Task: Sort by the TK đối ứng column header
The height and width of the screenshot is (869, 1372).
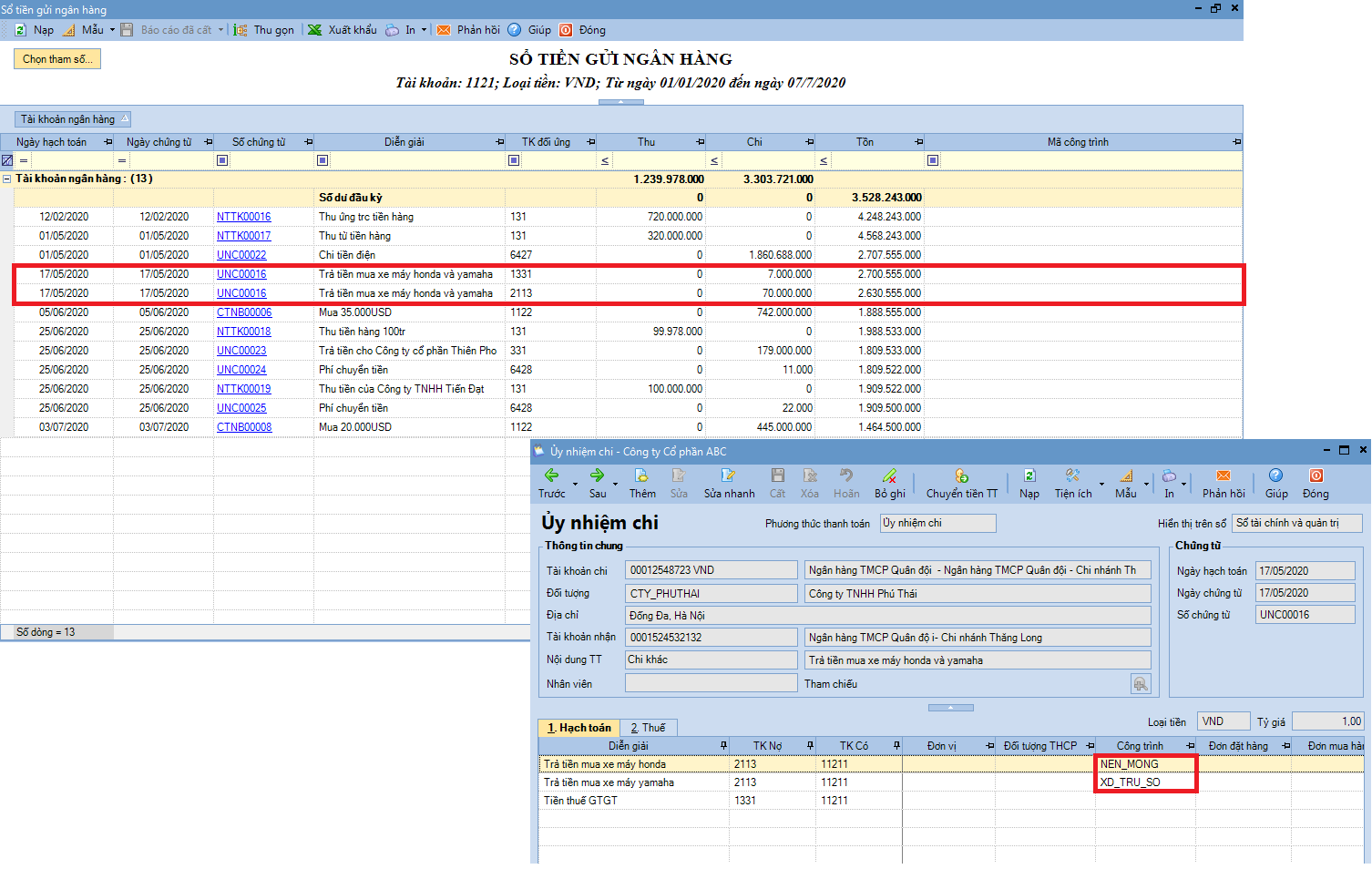Action: (x=546, y=142)
